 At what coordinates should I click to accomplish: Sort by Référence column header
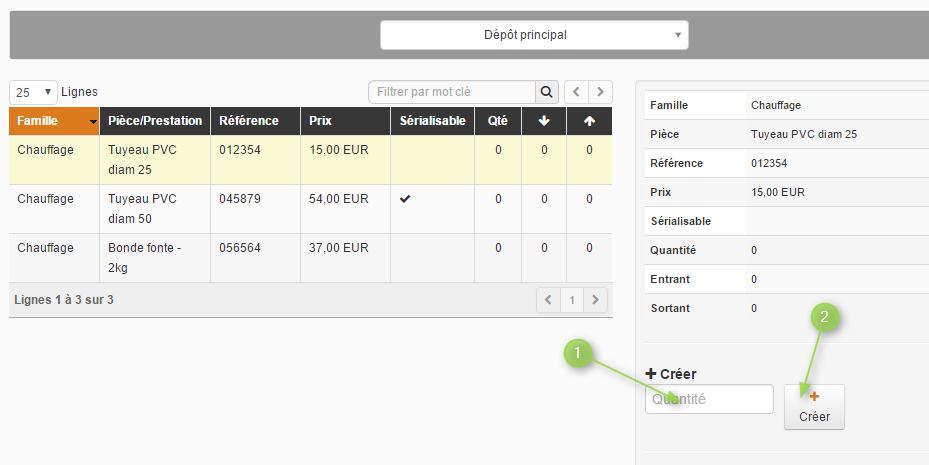255,121
